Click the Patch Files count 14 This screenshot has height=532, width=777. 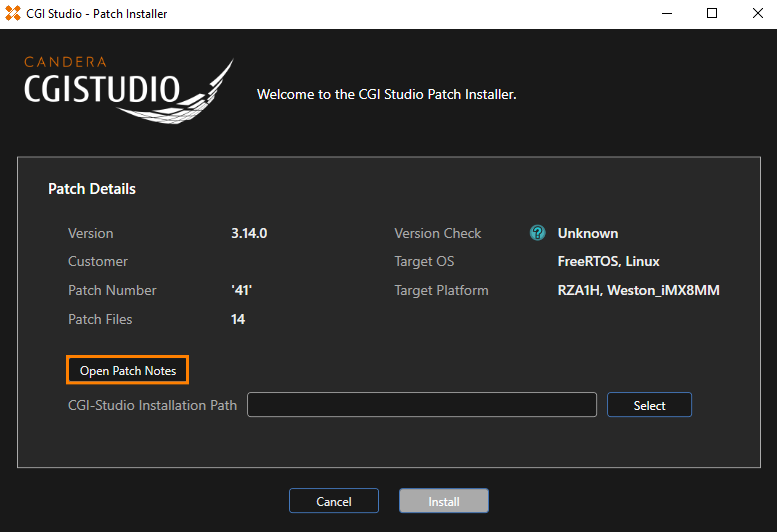pos(238,319)
